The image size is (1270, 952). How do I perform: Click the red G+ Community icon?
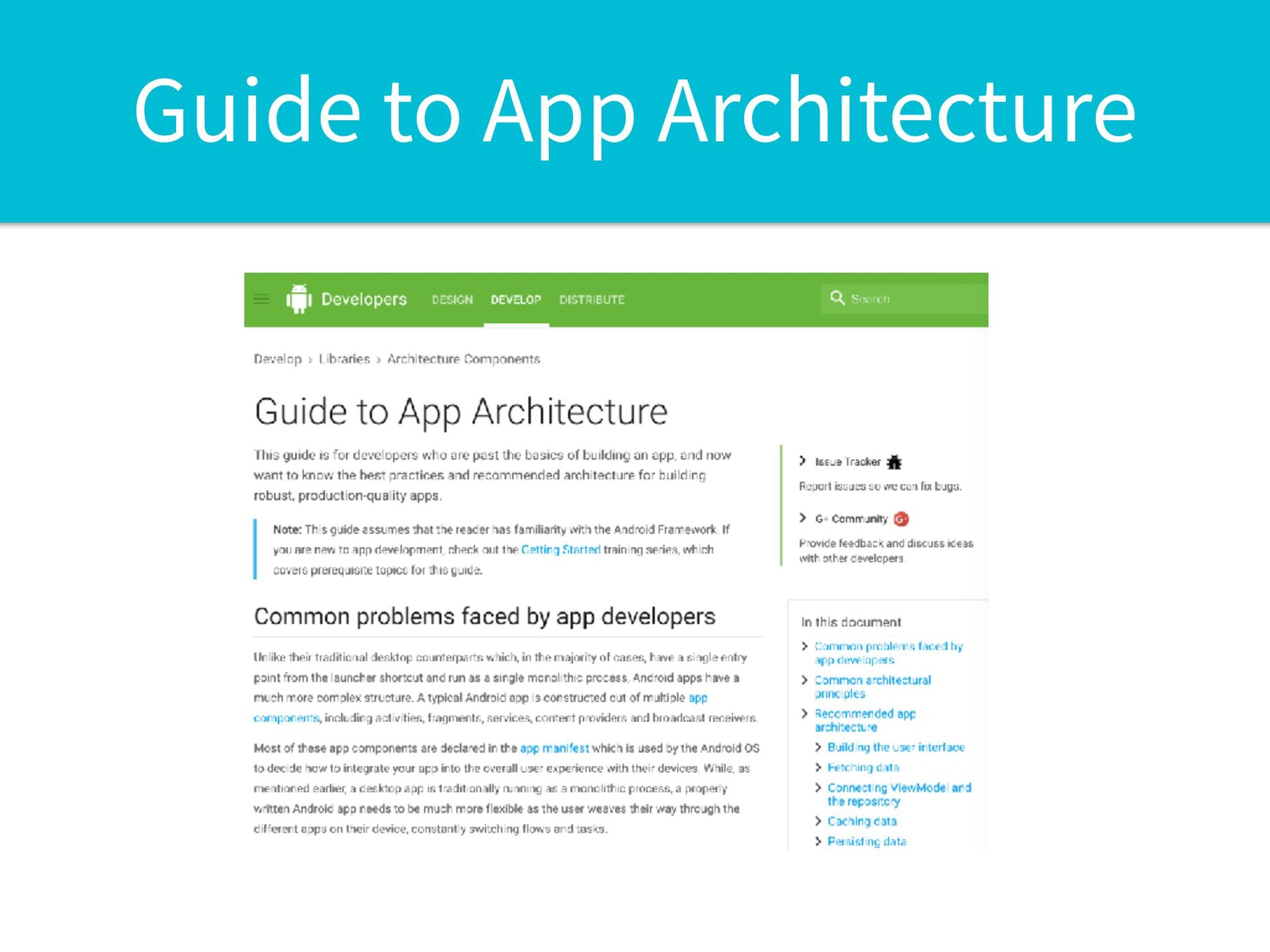tap(901, 519)
